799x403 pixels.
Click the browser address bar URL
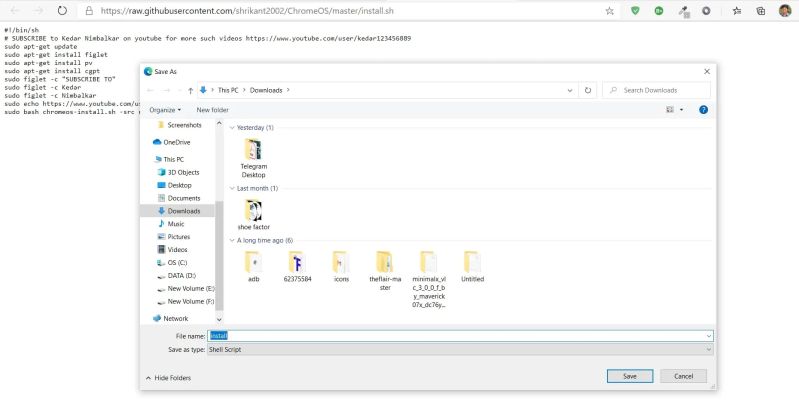(247, 11)
